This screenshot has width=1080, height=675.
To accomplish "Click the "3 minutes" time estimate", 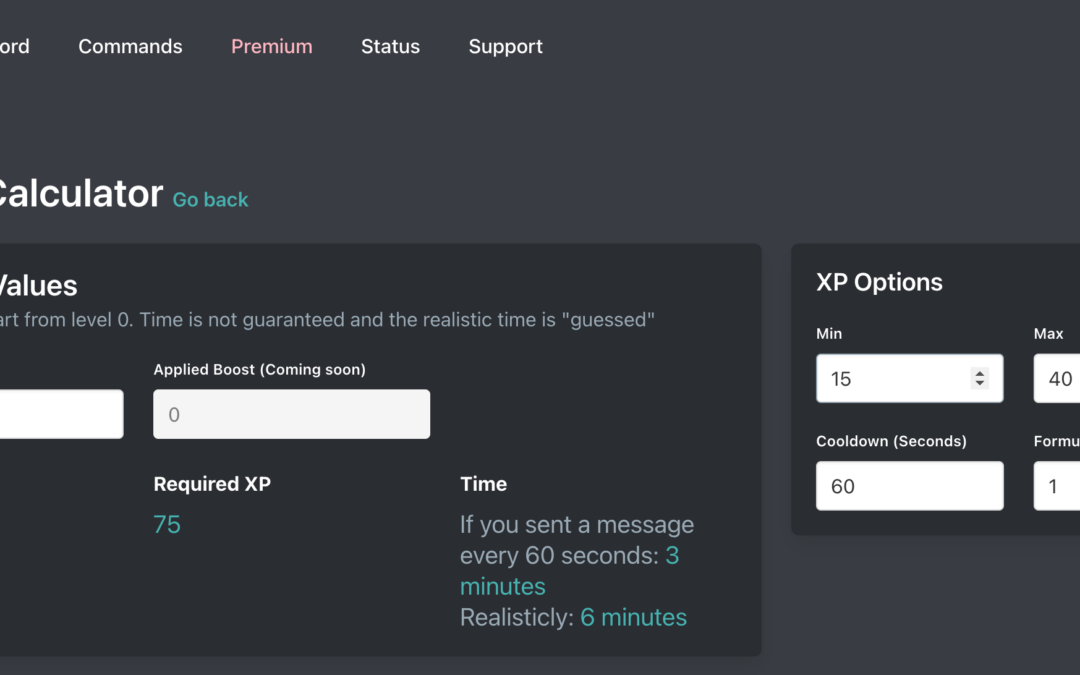I will (x=502, y=586).
